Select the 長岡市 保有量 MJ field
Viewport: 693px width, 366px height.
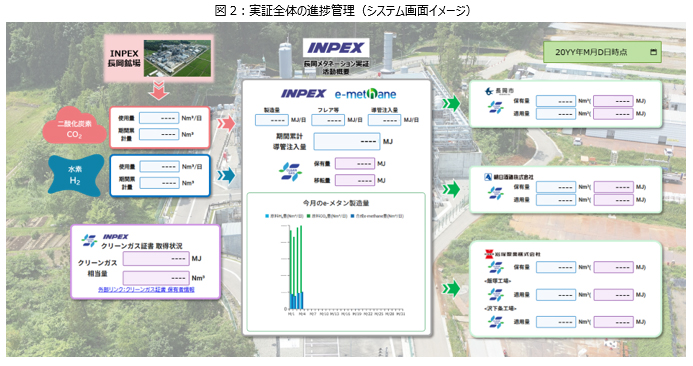pos(613,101)
